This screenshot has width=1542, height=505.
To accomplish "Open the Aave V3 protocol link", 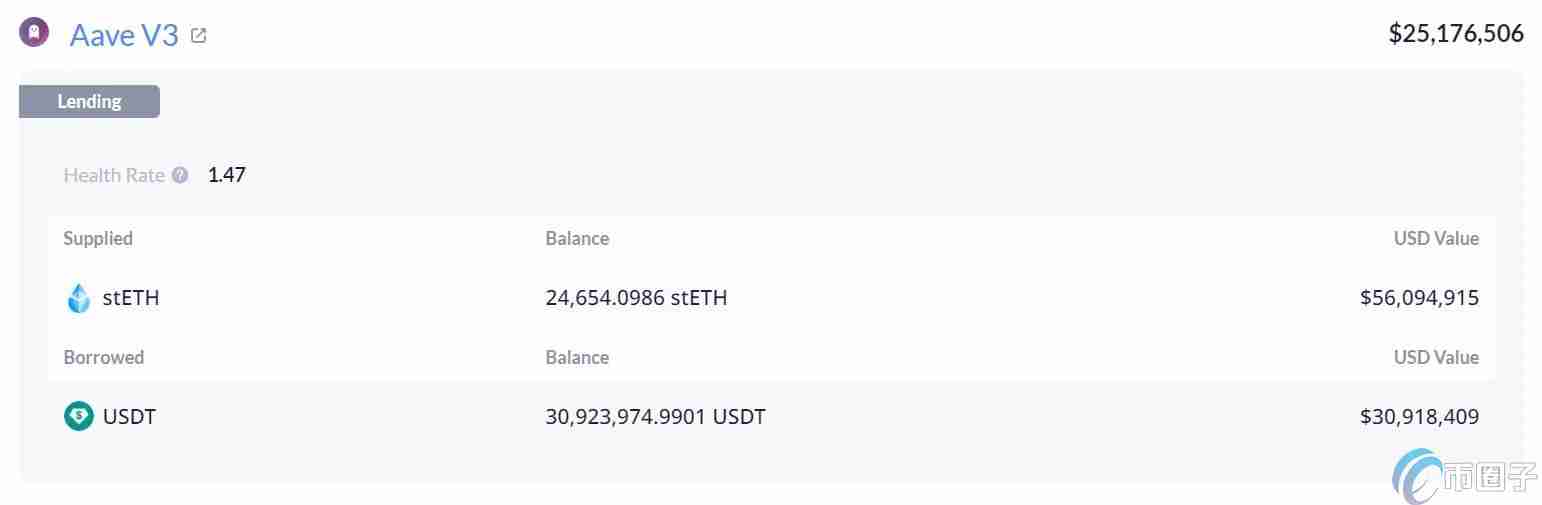I will [x=124, y=35].
